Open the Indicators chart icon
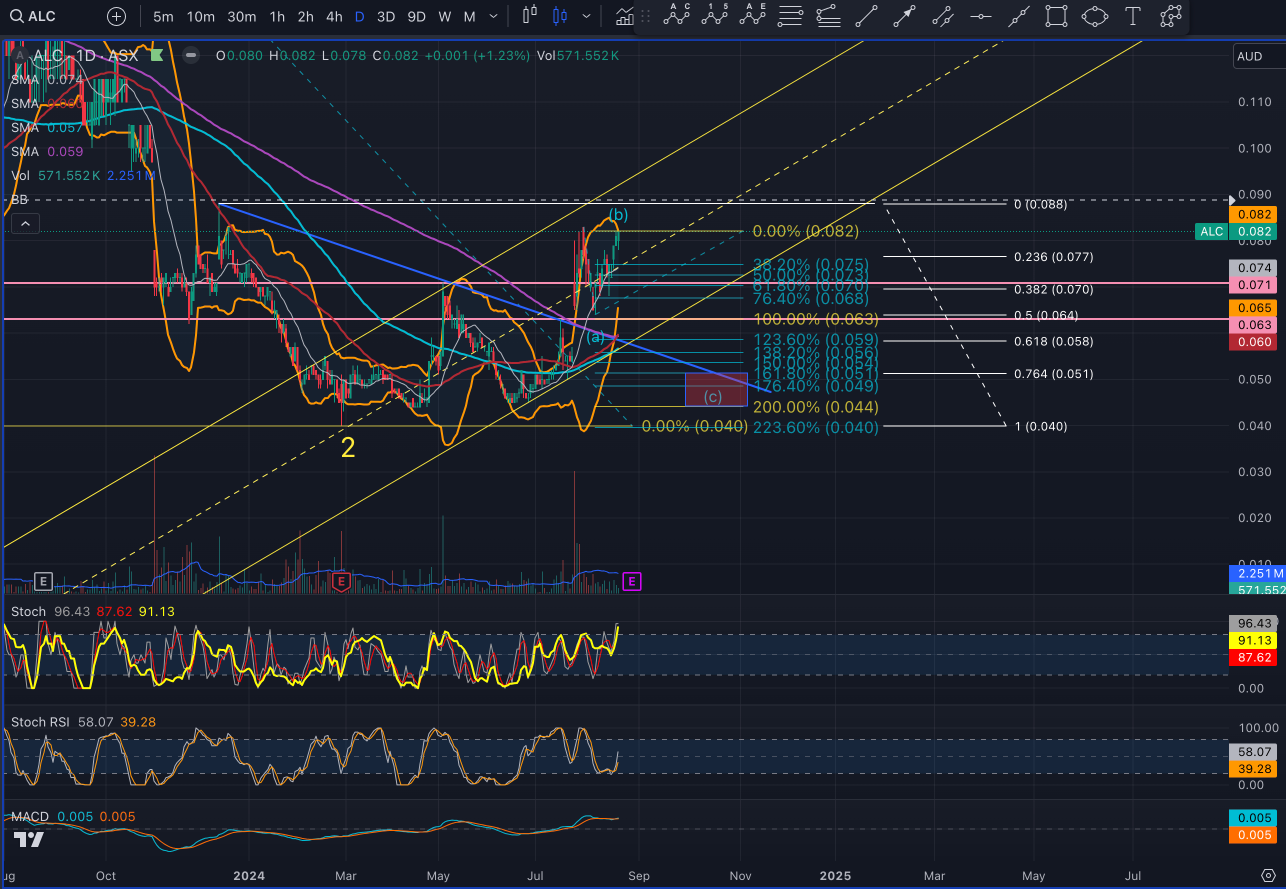1286x889 pixels. point(625,16)
